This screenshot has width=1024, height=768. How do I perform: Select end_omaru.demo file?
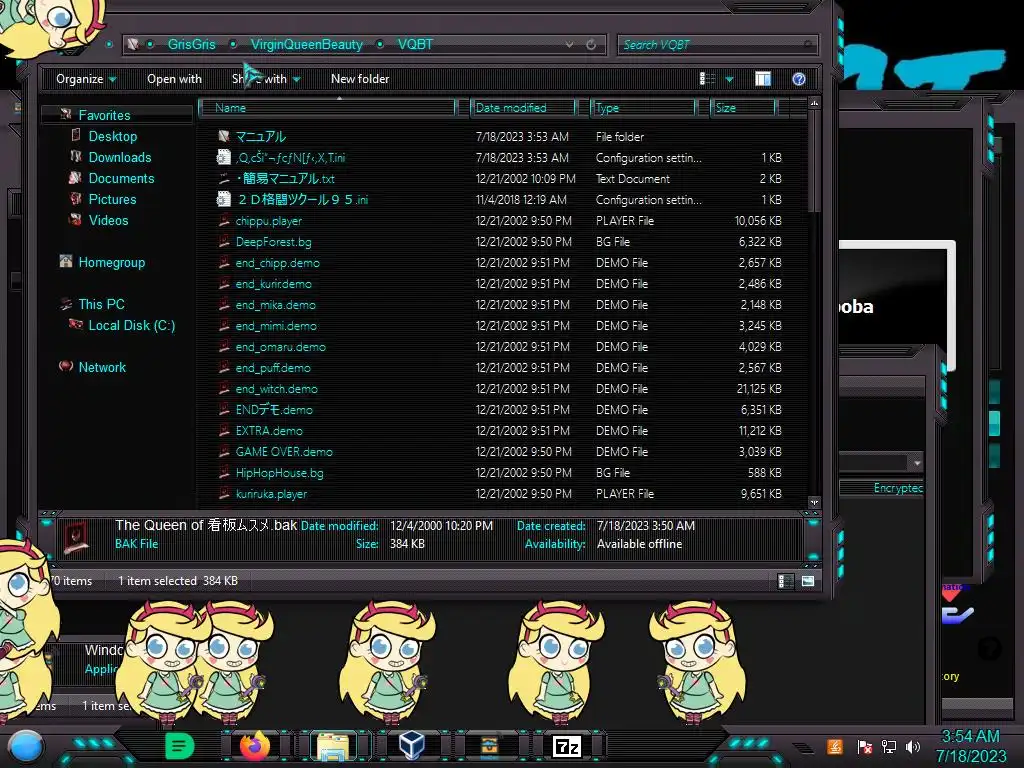[281, 346]
